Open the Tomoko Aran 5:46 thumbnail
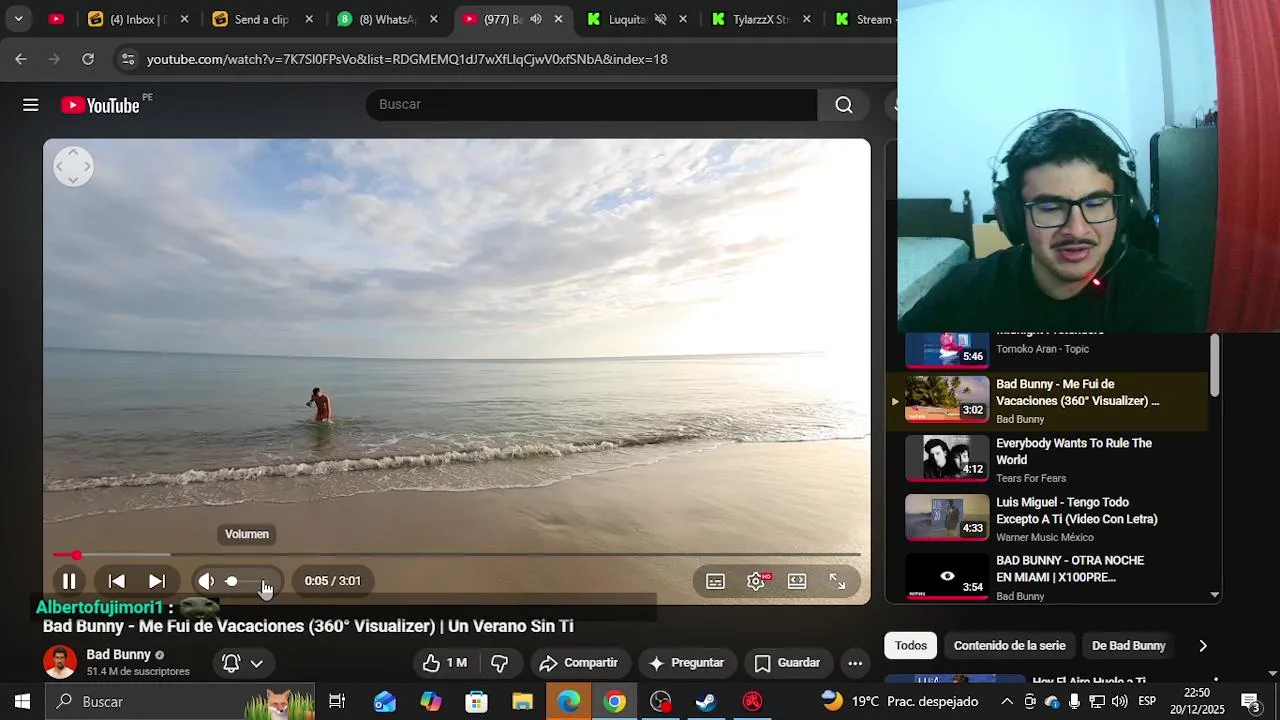 [947, 350]
